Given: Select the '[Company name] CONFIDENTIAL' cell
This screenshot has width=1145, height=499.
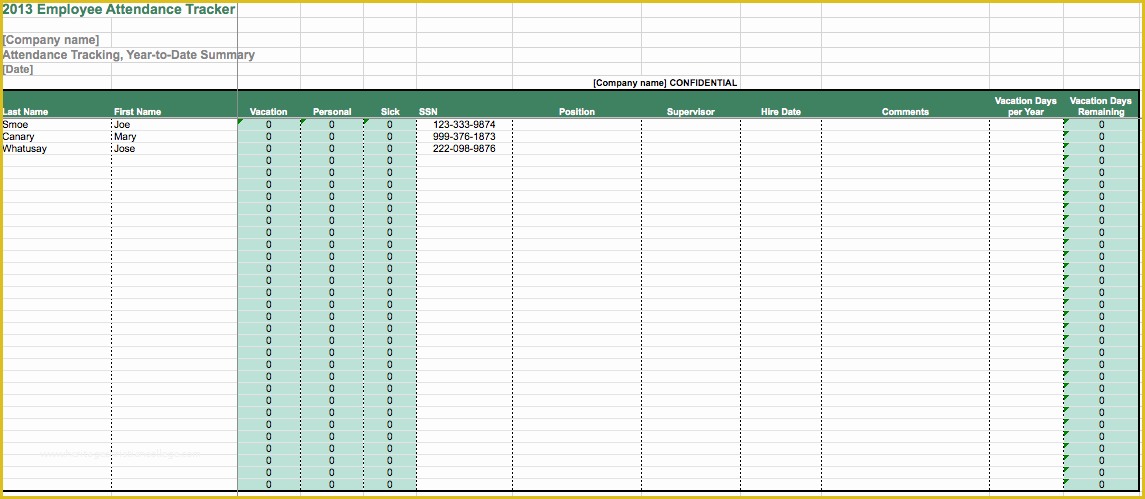Looking at the screenshot, I should click(x=665, y=83).
